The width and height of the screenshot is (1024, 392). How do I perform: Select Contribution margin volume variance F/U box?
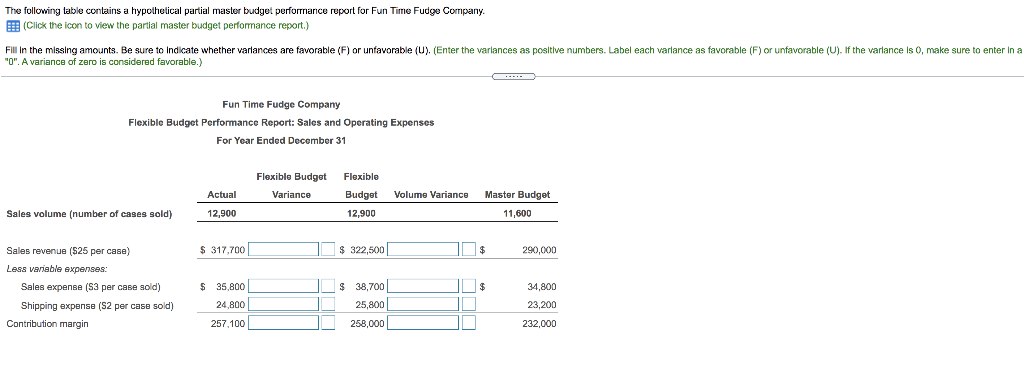click(x=468, y=323)
